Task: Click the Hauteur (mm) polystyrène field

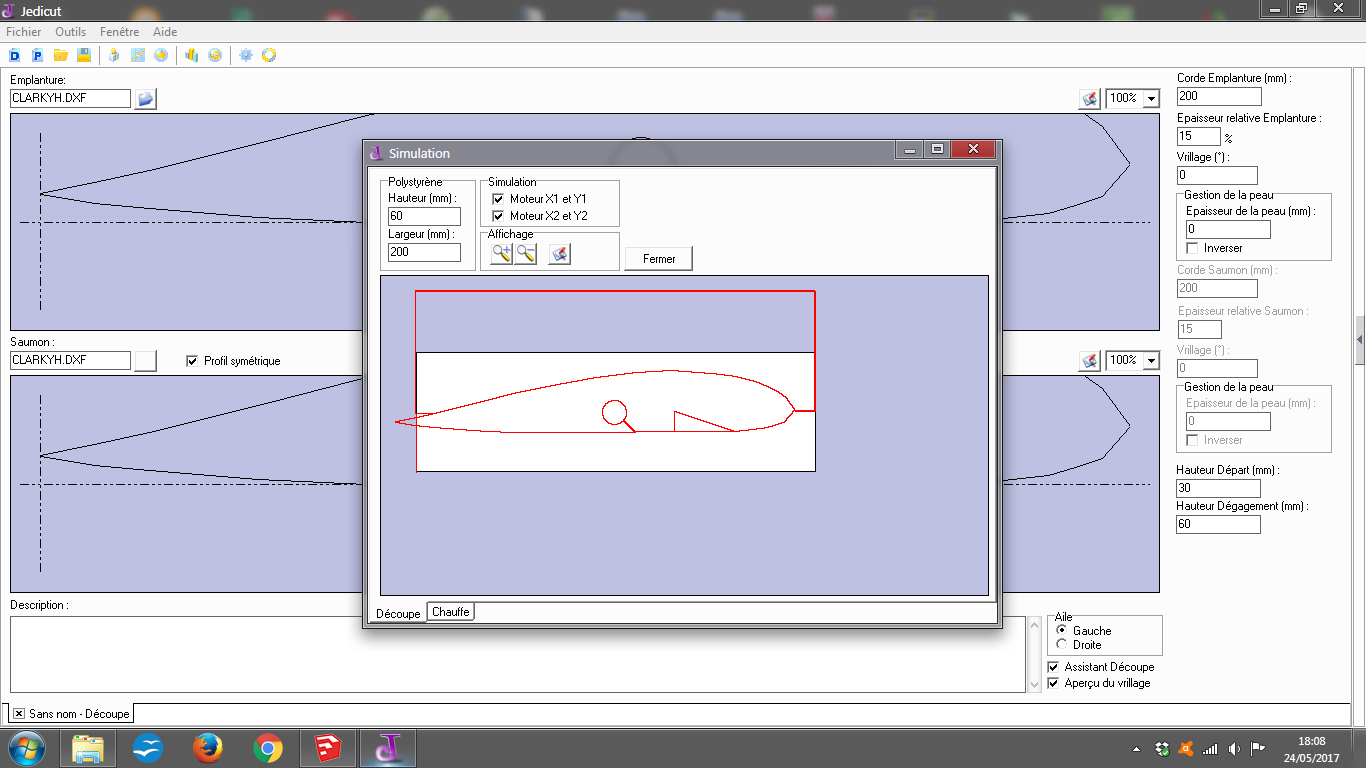Action: [424, 216]
